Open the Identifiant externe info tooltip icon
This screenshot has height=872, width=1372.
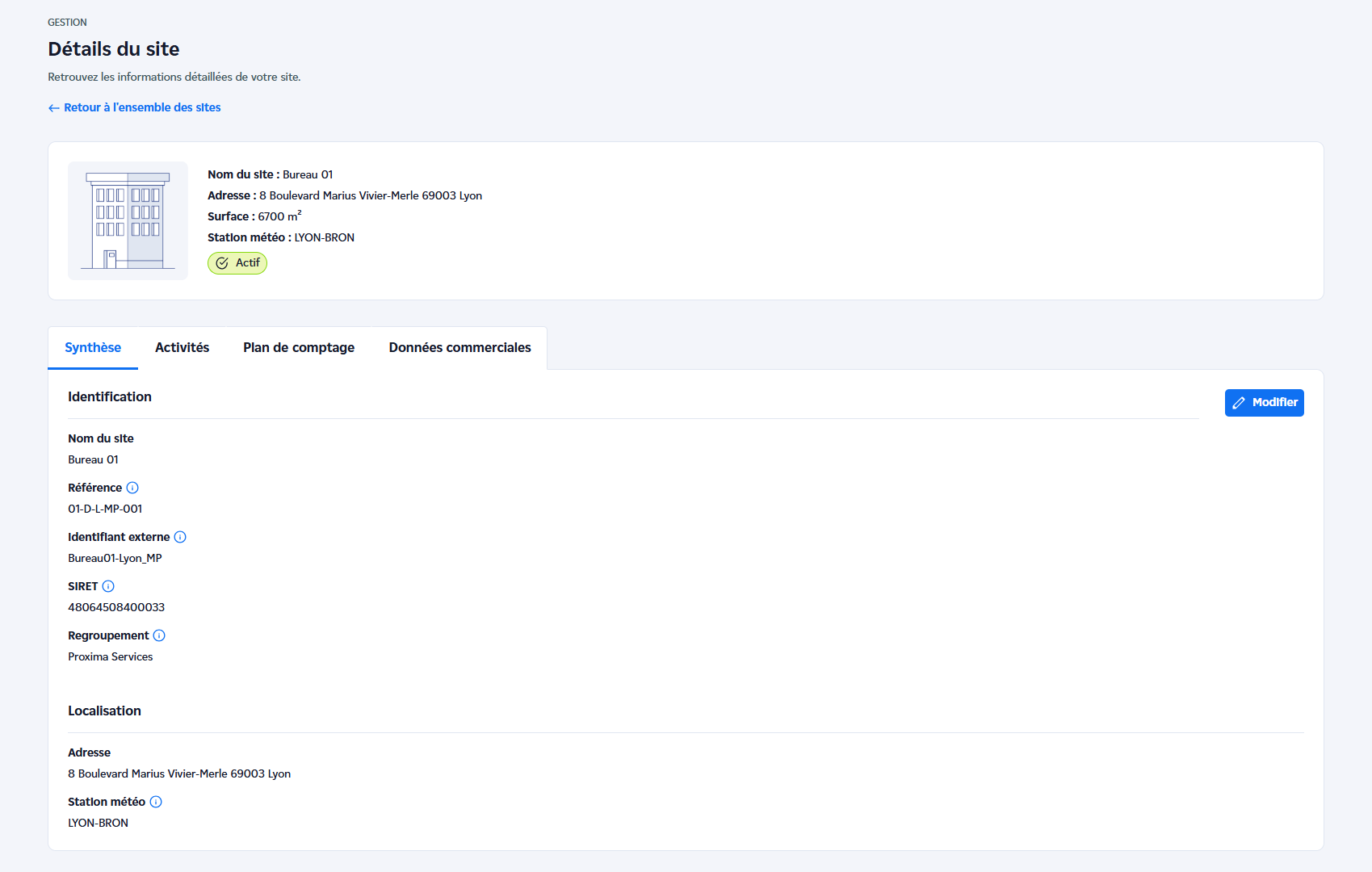(180, 537)
